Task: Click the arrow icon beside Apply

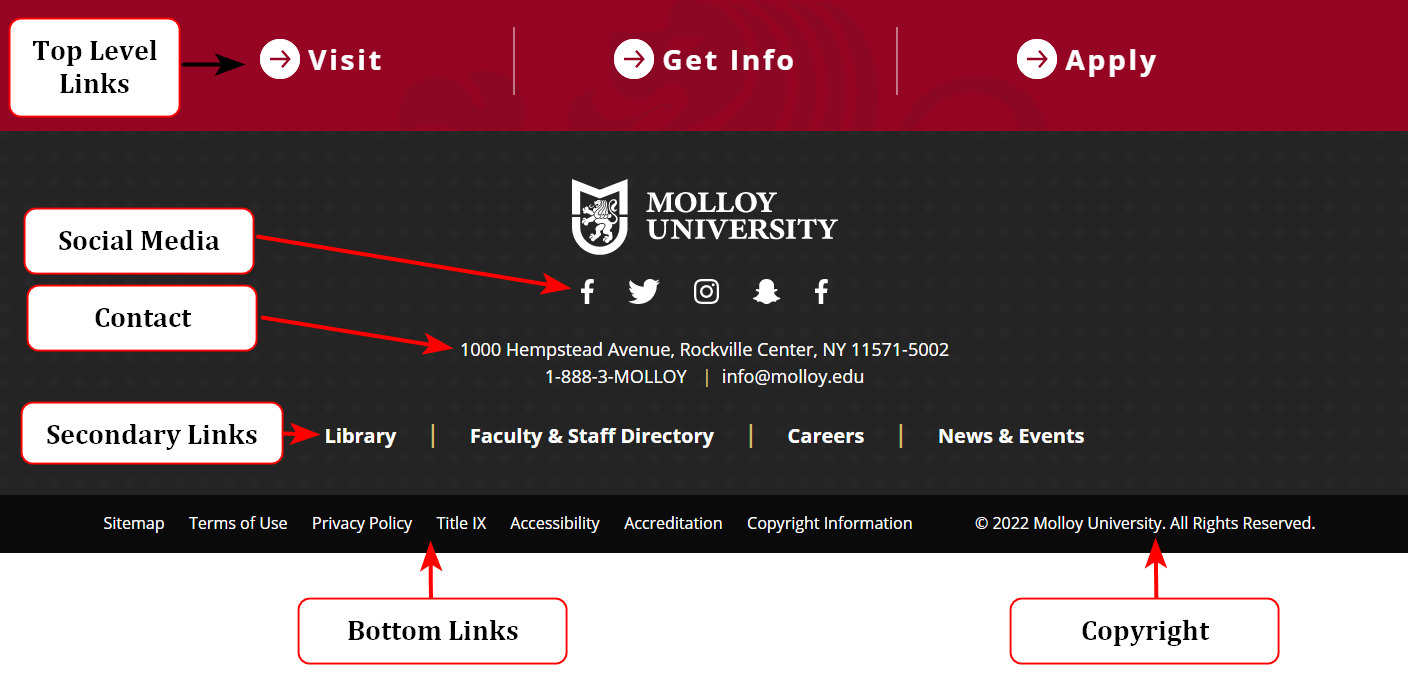Action: click(1037, 59)
